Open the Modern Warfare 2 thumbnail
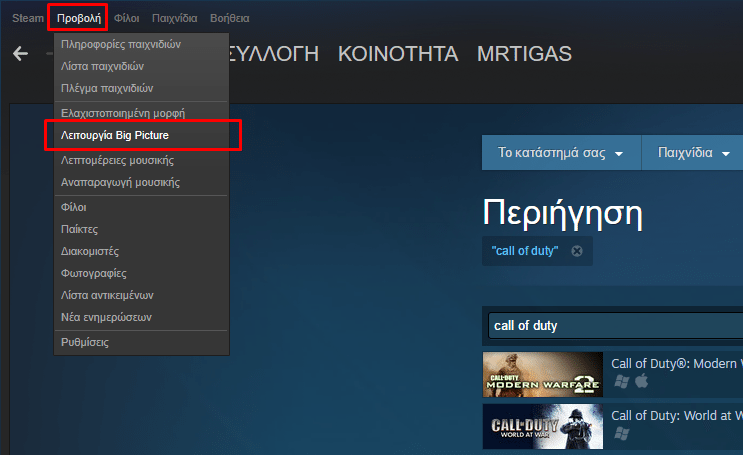 coord(543,374)
